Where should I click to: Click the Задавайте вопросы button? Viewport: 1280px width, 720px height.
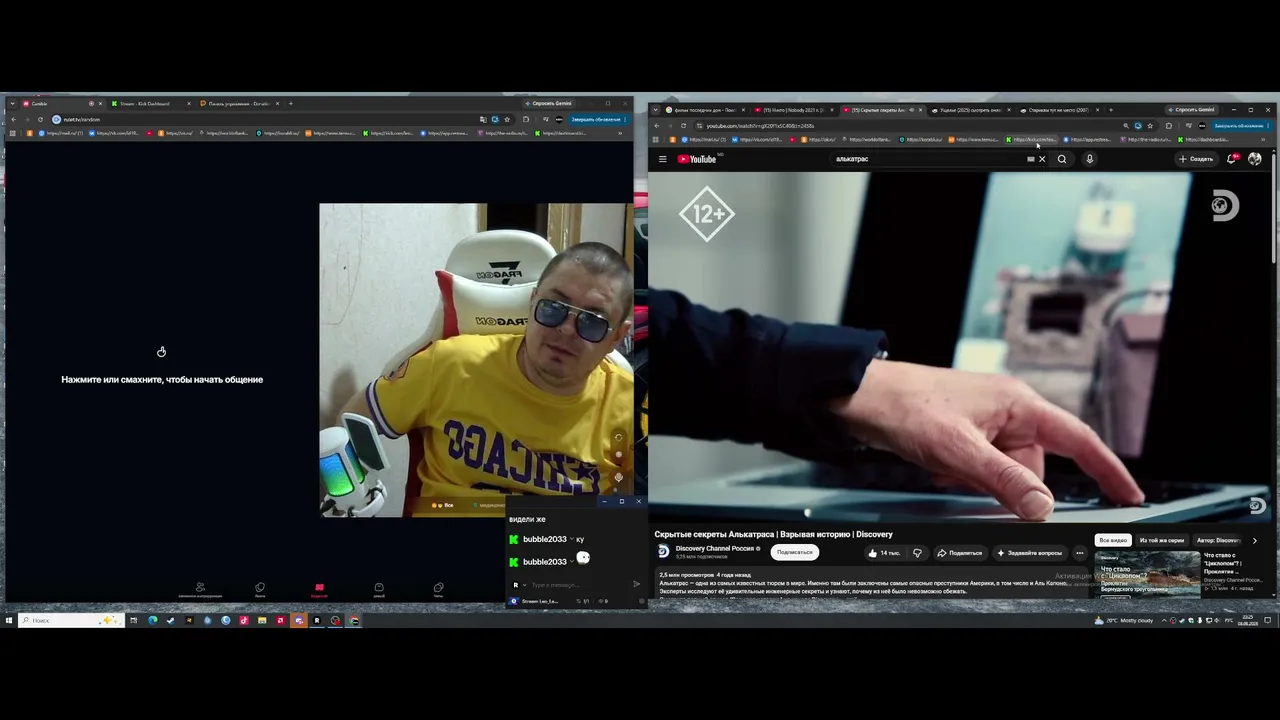(1030, 553)
